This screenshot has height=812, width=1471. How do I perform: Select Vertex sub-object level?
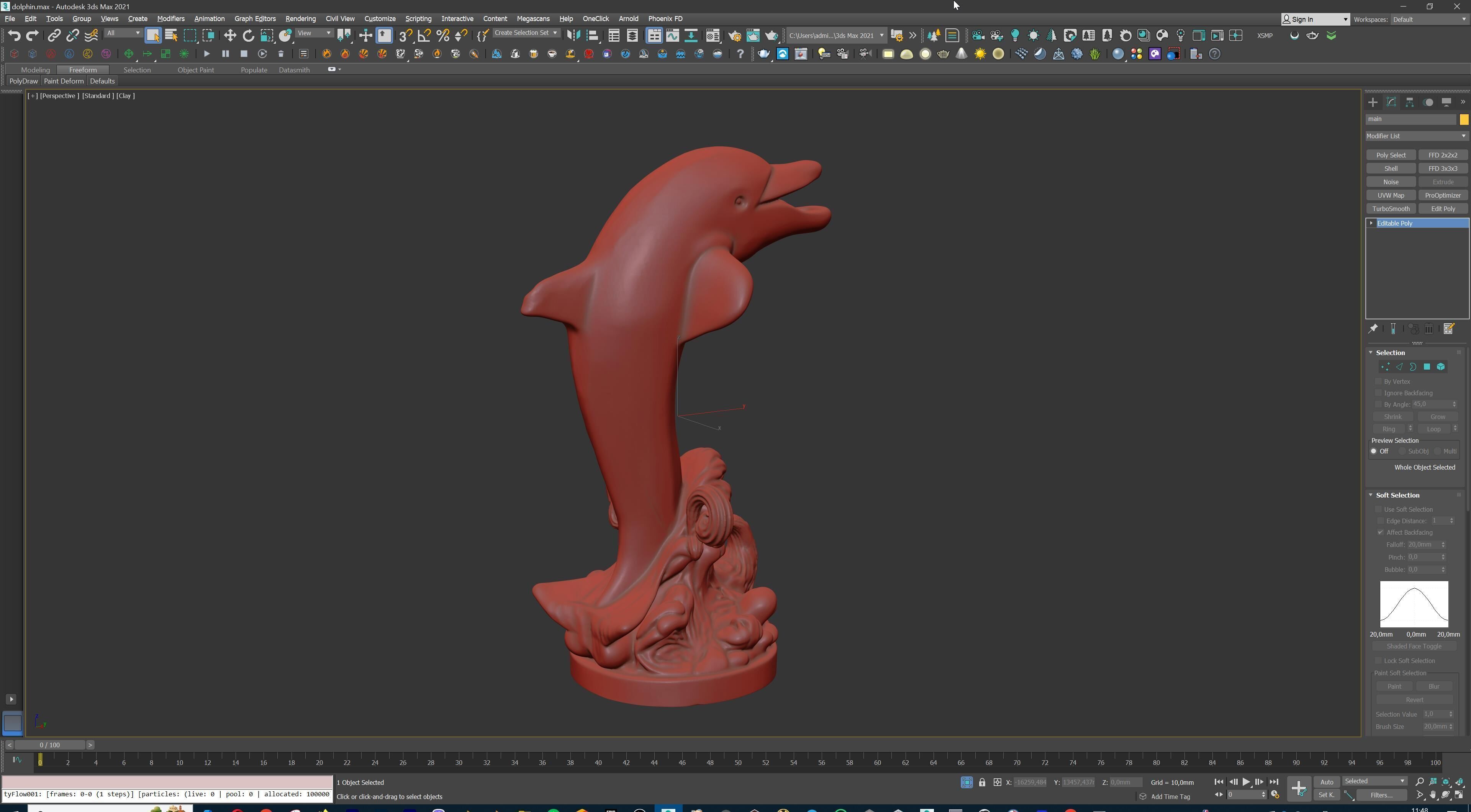1385,367
